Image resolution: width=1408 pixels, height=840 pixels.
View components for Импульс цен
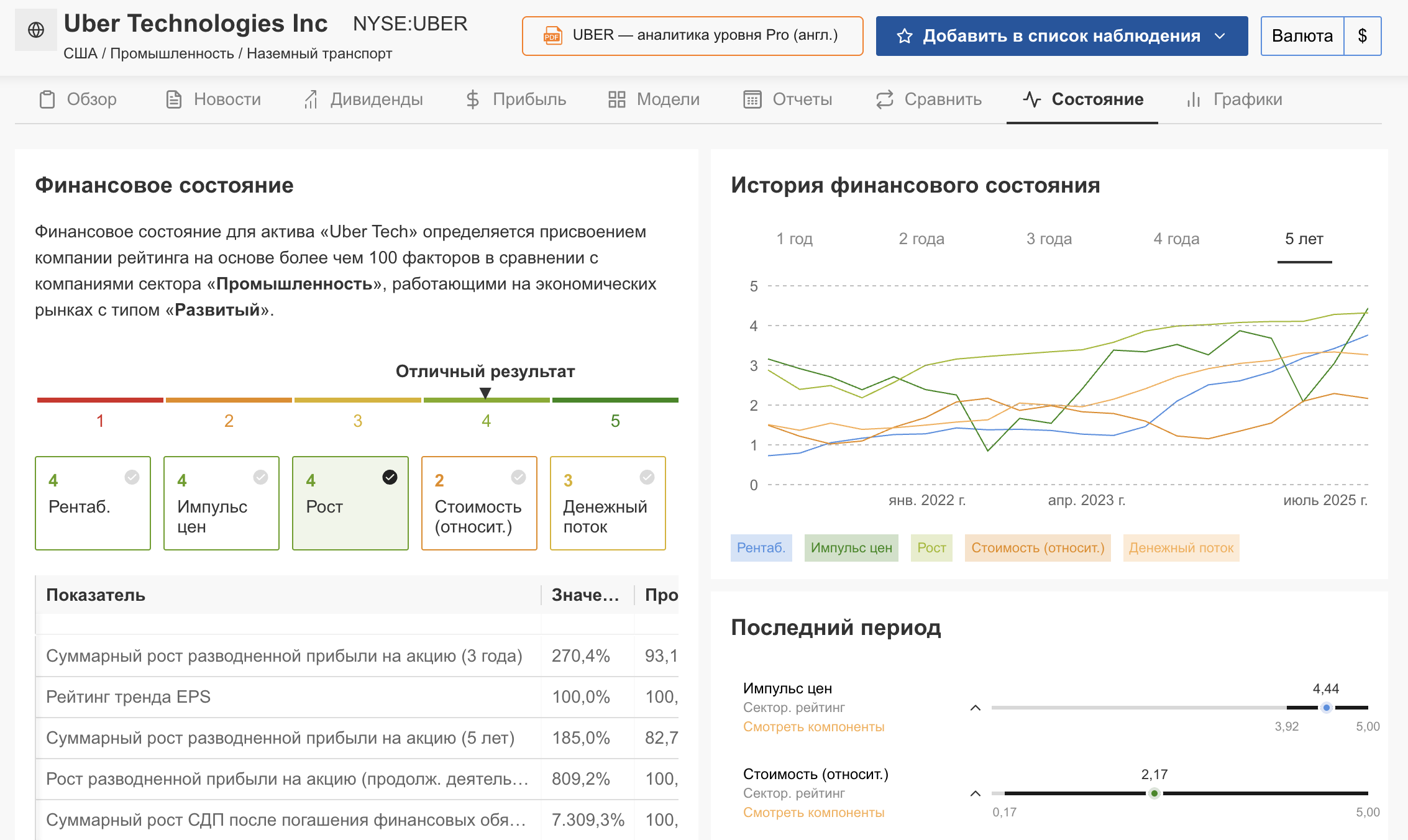[813, 727]
